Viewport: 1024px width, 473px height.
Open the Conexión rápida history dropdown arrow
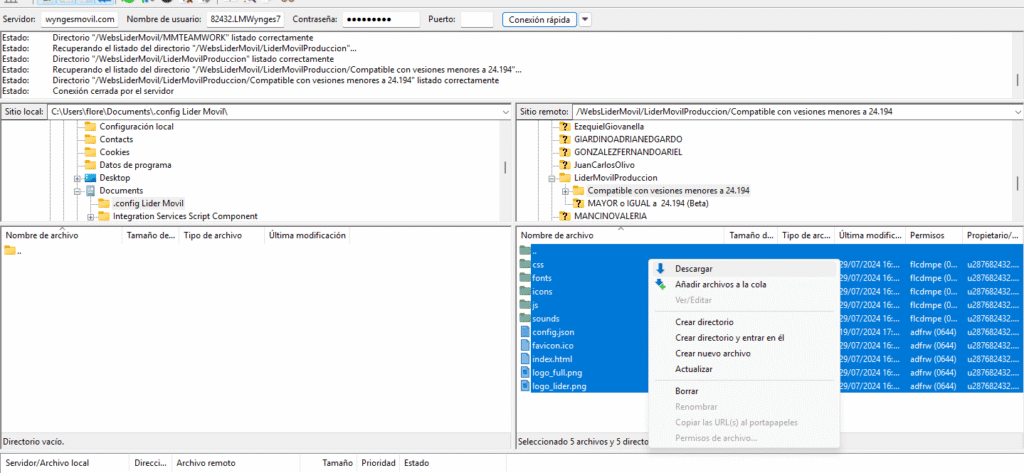tap(585, 19)
